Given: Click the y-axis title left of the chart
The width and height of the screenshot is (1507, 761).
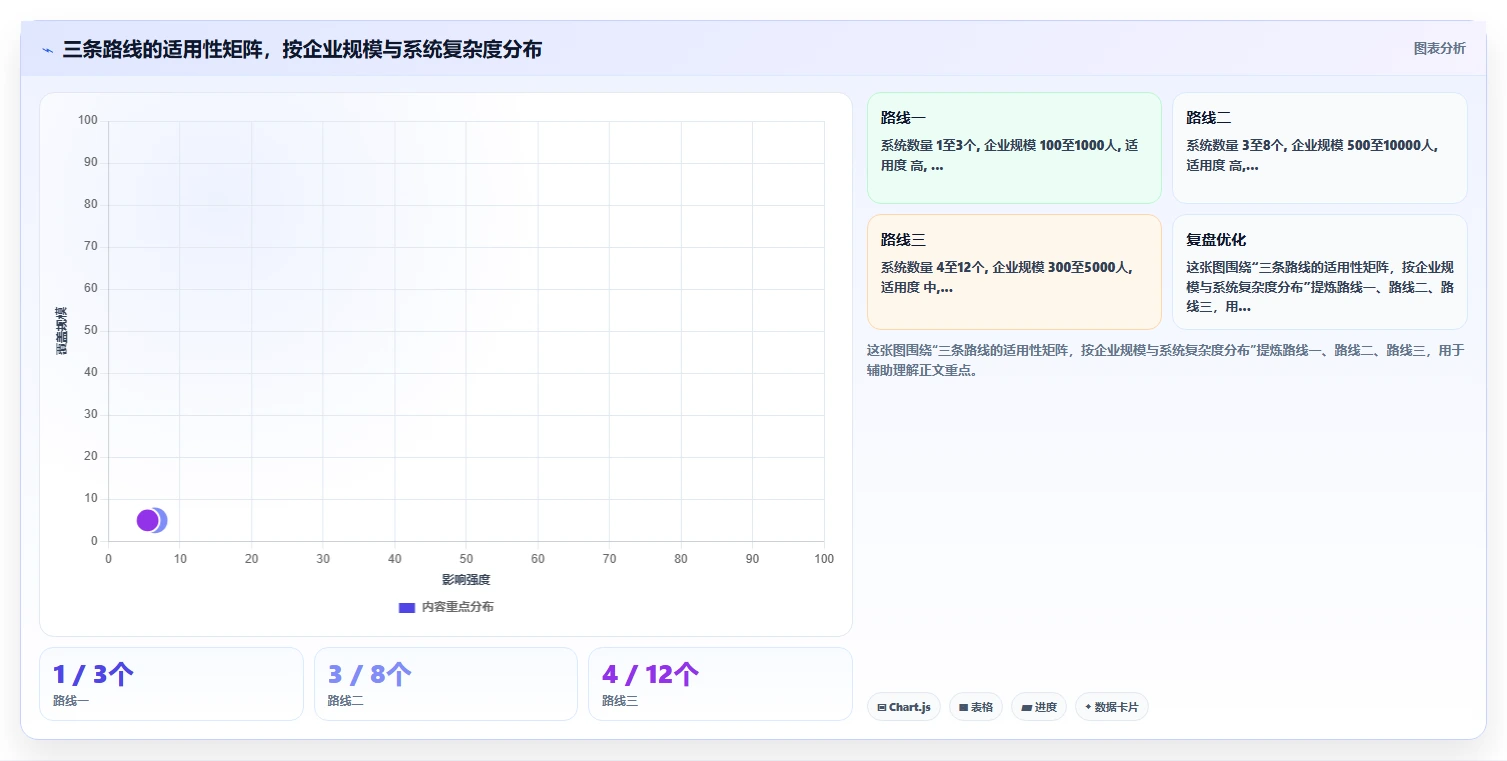Looking at the screenshot, I should pos(61,331).
